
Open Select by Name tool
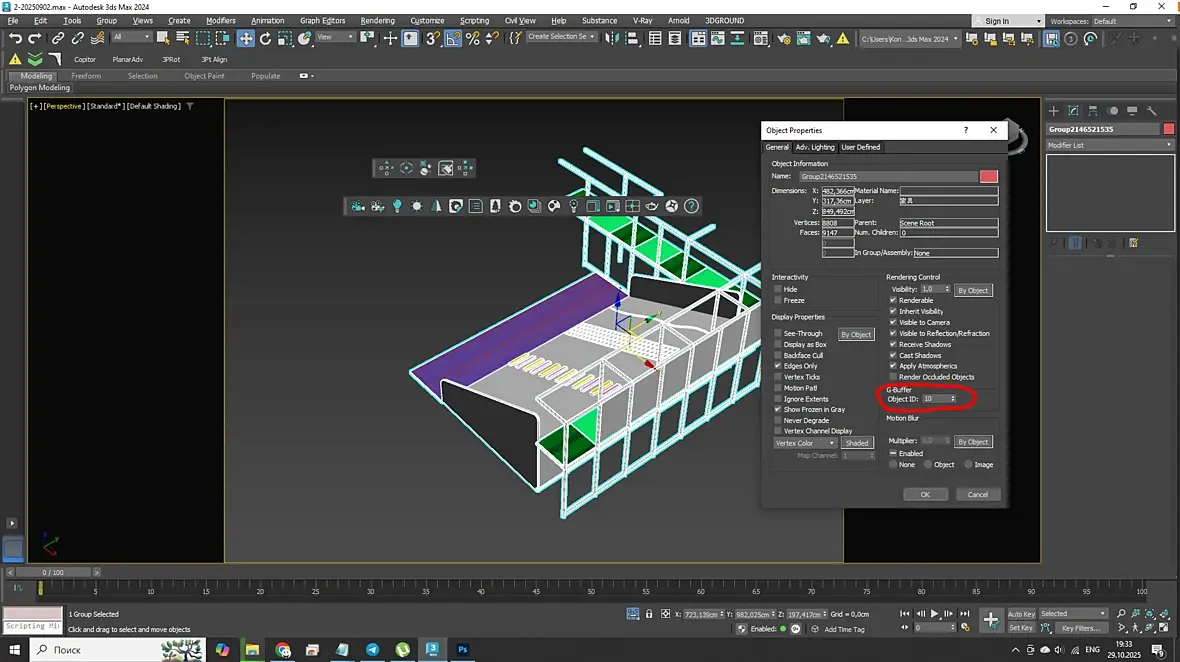[182, 38]
